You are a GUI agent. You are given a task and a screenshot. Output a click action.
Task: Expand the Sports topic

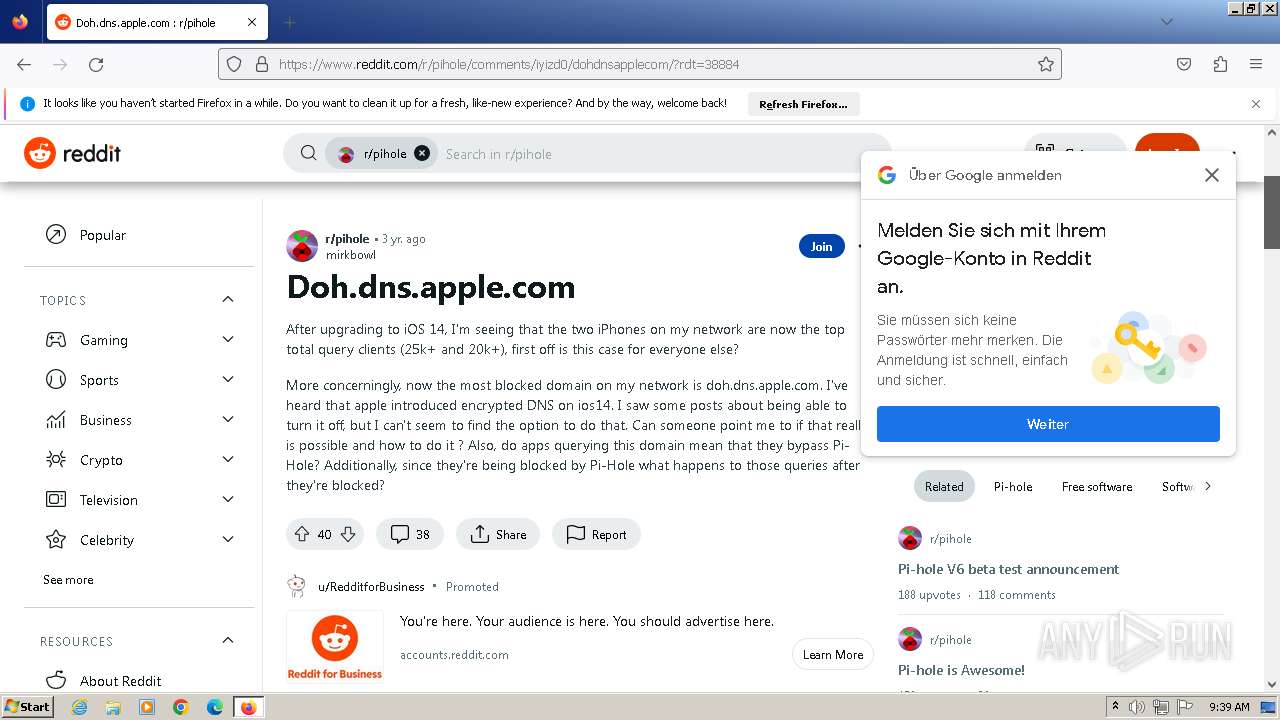[x=228, y=380]
